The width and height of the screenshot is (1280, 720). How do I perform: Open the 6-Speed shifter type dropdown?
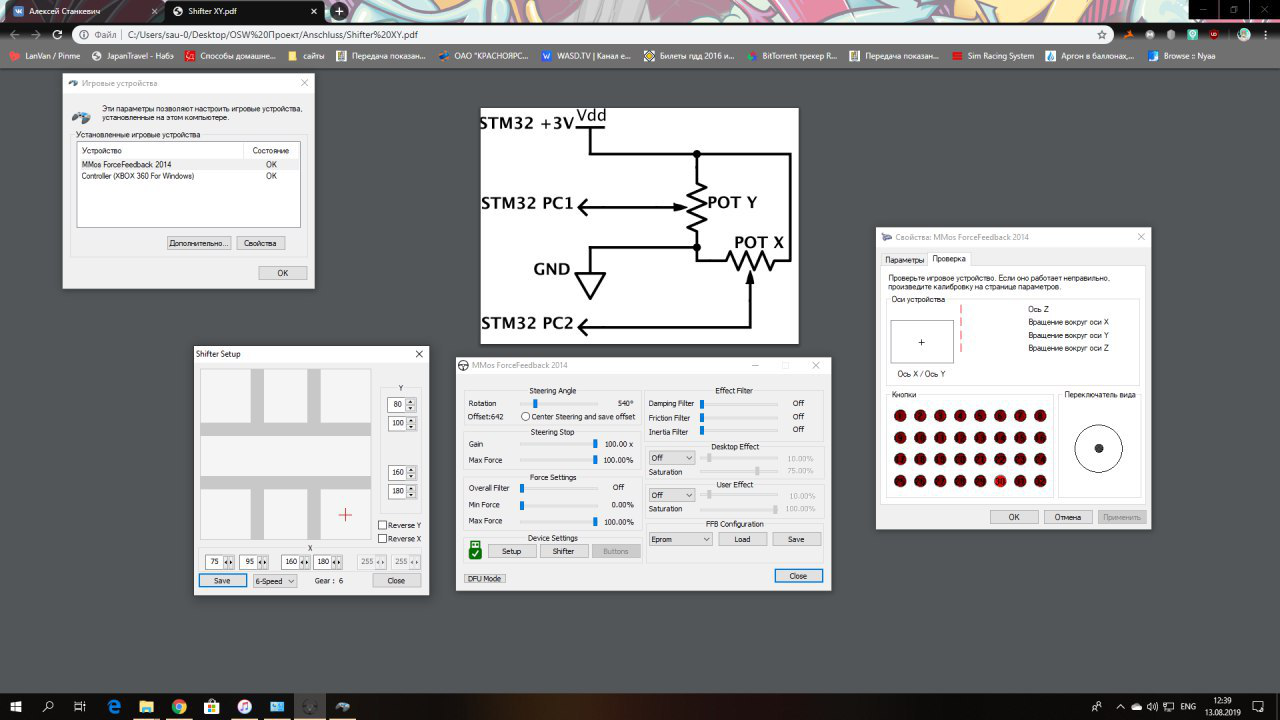pos(275,581)
